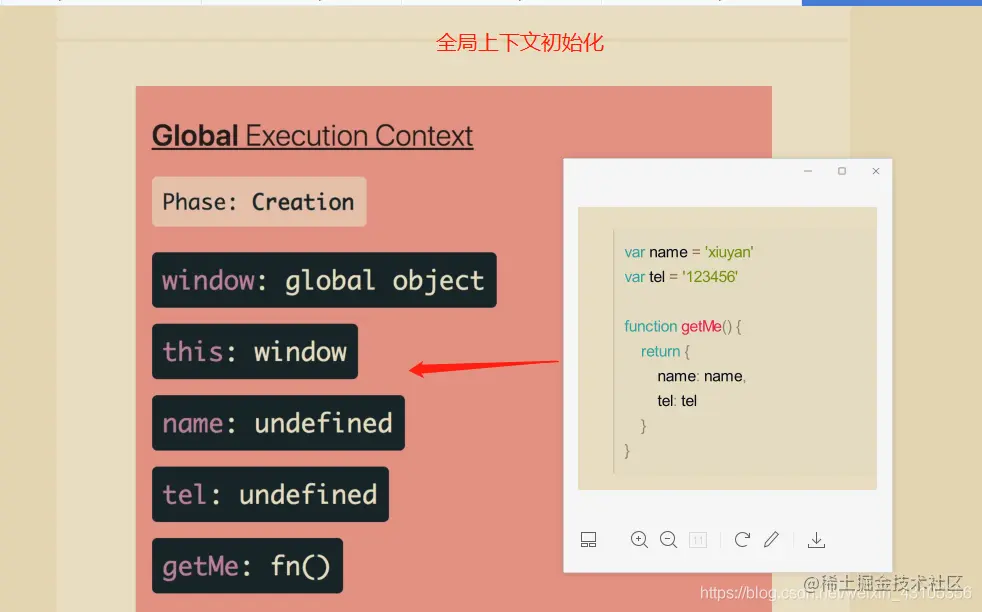The width and height of the screenshot is (982, 612).
Task: Click the 'this: window' block
Action: click(255, 351)
